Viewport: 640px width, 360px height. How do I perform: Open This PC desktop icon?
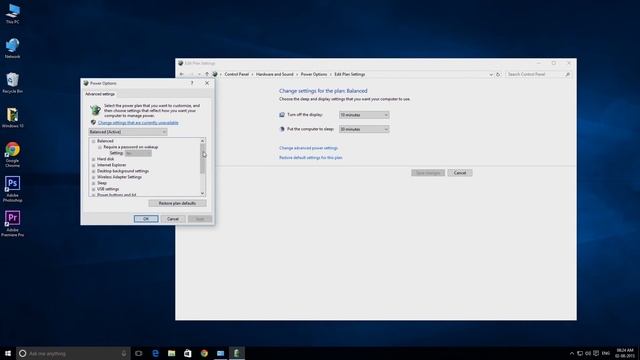click(x=12, y=13)
